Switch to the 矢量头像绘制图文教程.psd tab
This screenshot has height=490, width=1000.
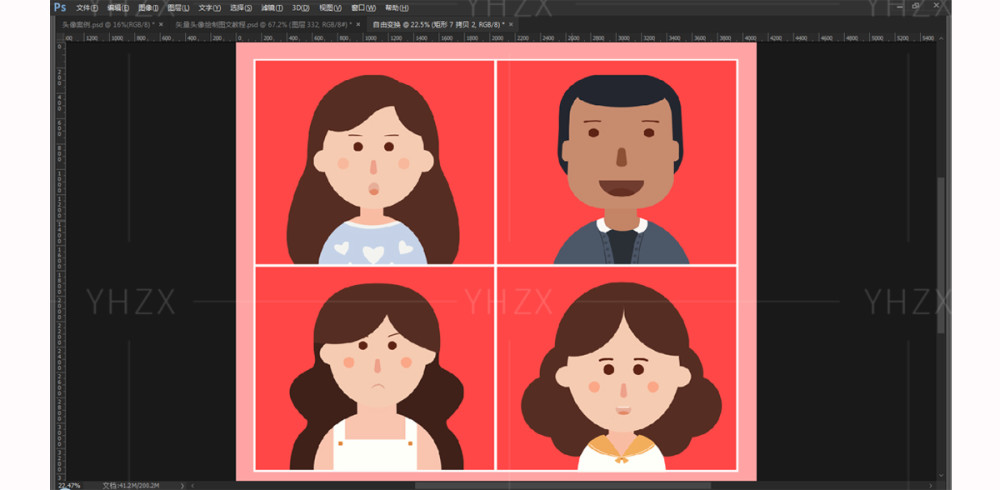[263, 24]
